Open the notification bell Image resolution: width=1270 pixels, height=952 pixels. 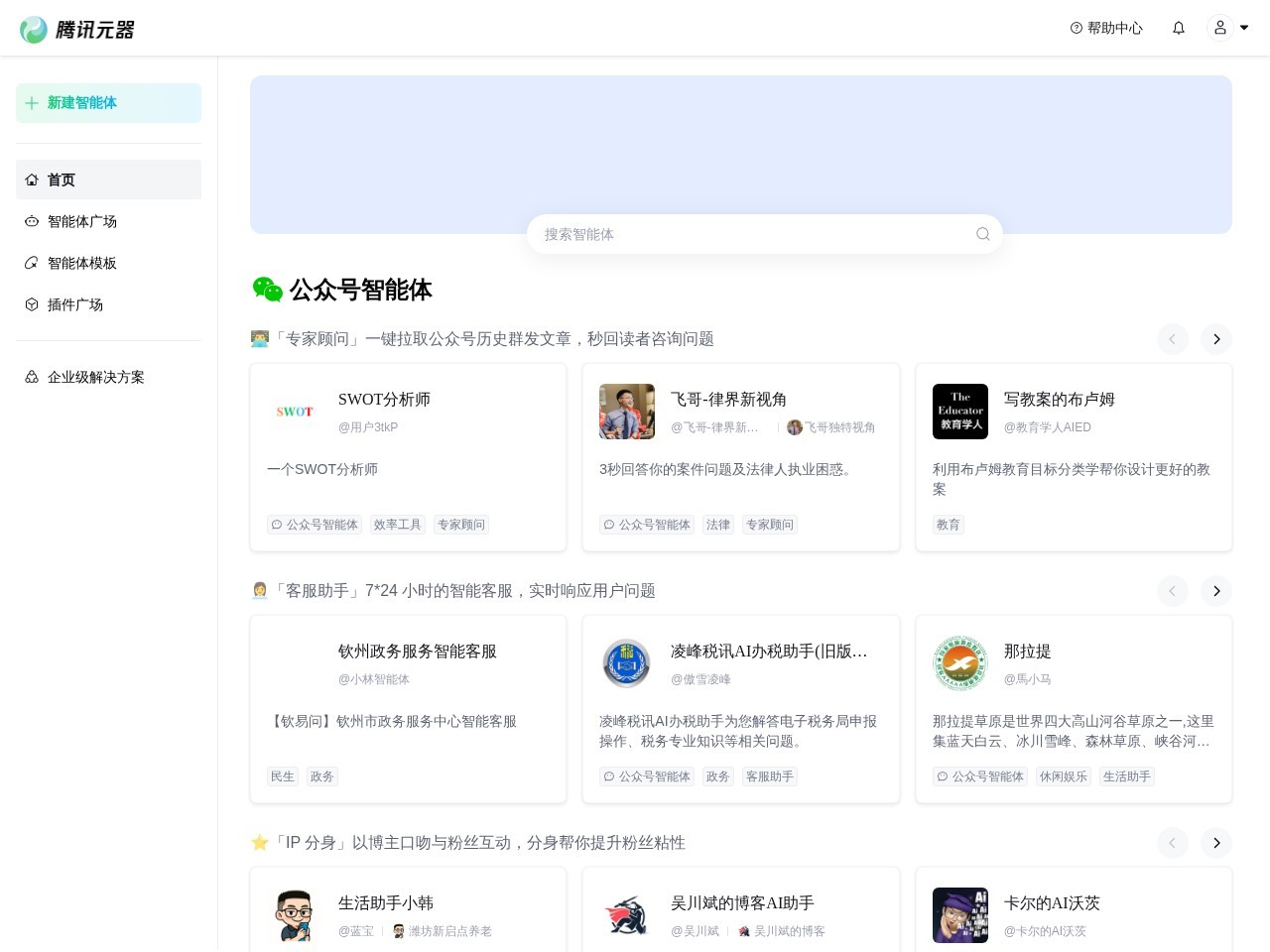pyautogui.click(x=1179, y=28)
